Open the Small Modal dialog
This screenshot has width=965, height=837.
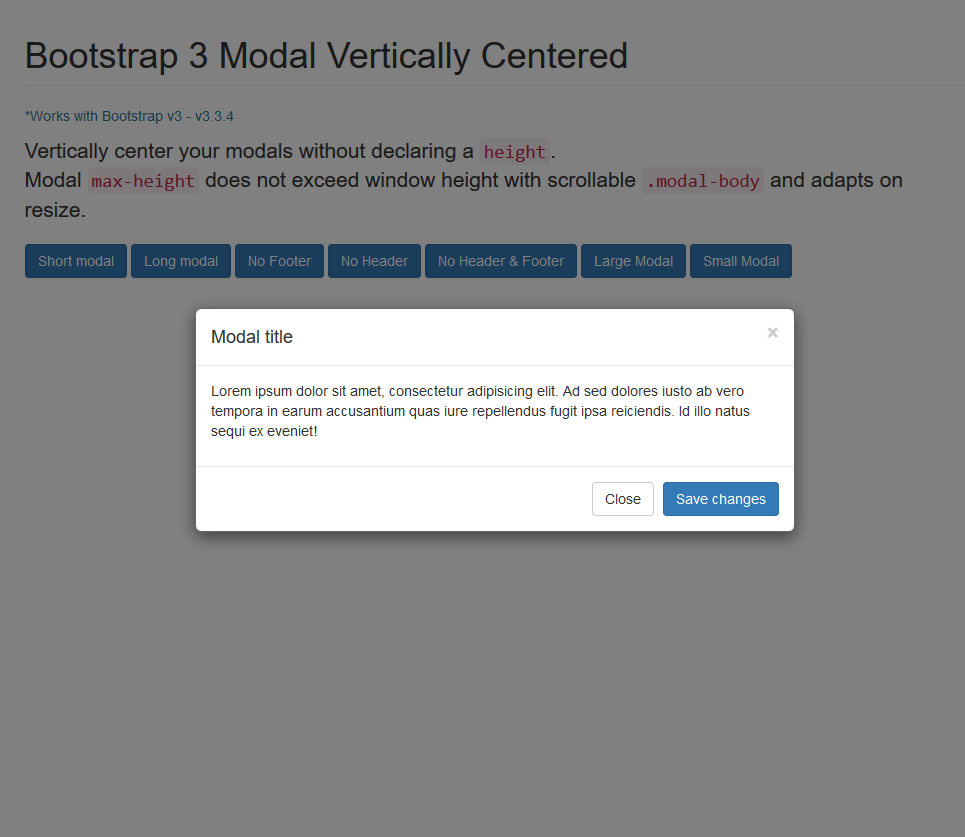[740, 260]
